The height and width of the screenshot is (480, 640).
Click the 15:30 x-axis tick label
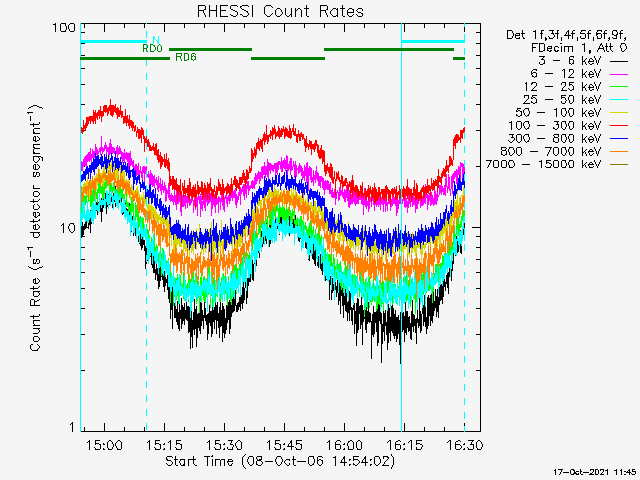tap(224, 445)
